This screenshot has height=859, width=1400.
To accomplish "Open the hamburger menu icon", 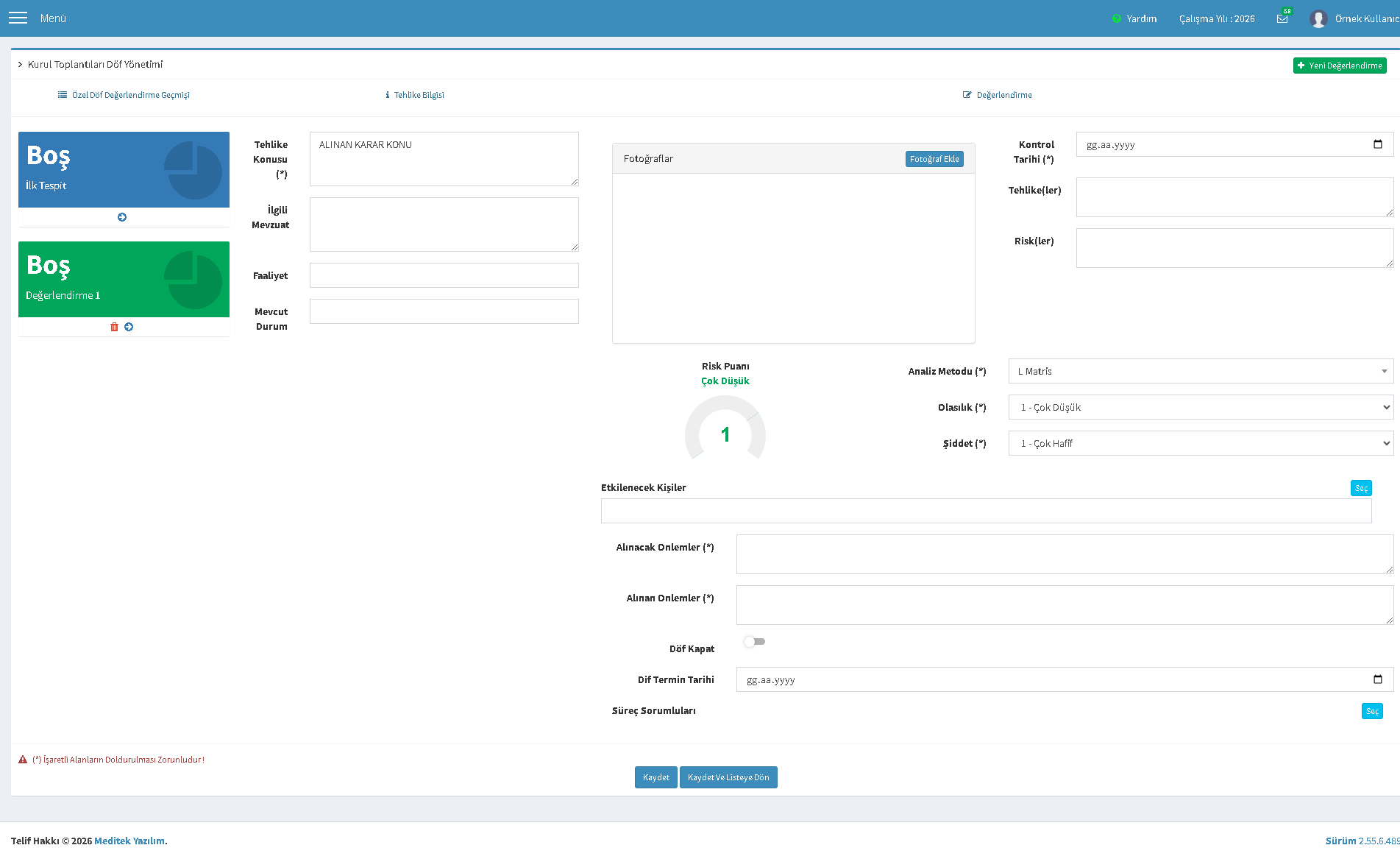I will [x=18, y=18].
